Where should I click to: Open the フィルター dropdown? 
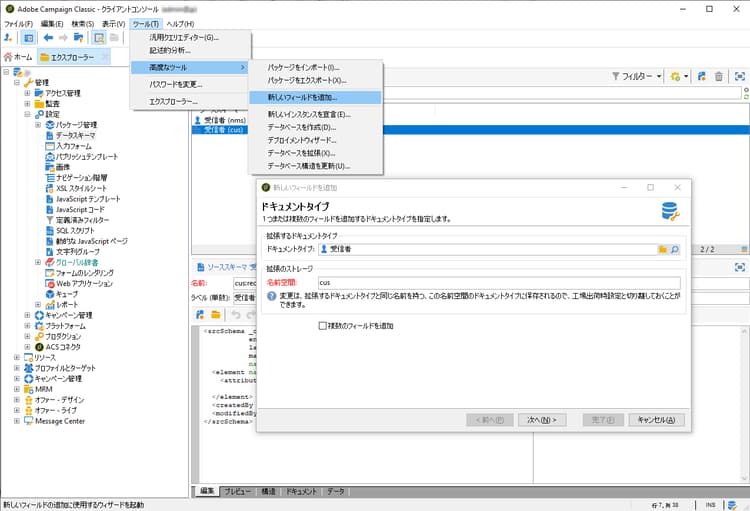(637, 76)
